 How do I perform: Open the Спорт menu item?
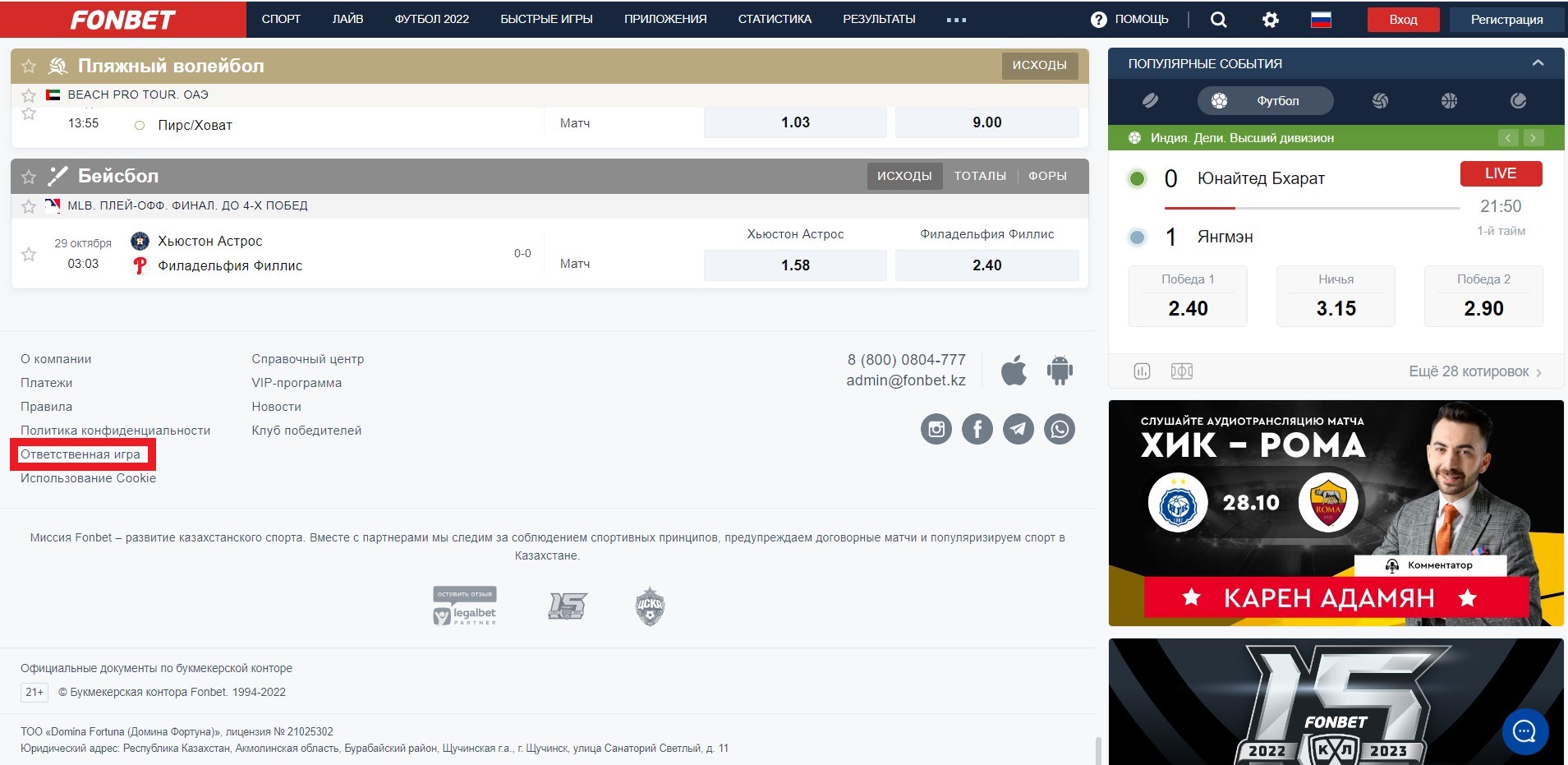pos(281,19)
